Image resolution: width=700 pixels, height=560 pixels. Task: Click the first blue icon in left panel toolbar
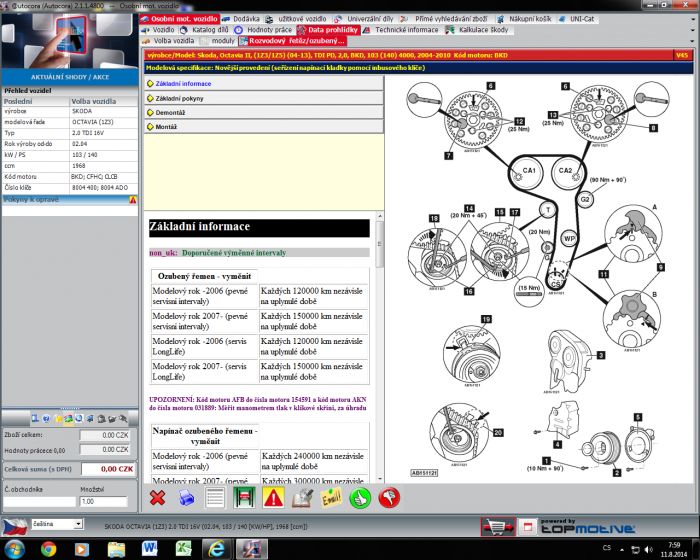(35, 419)
